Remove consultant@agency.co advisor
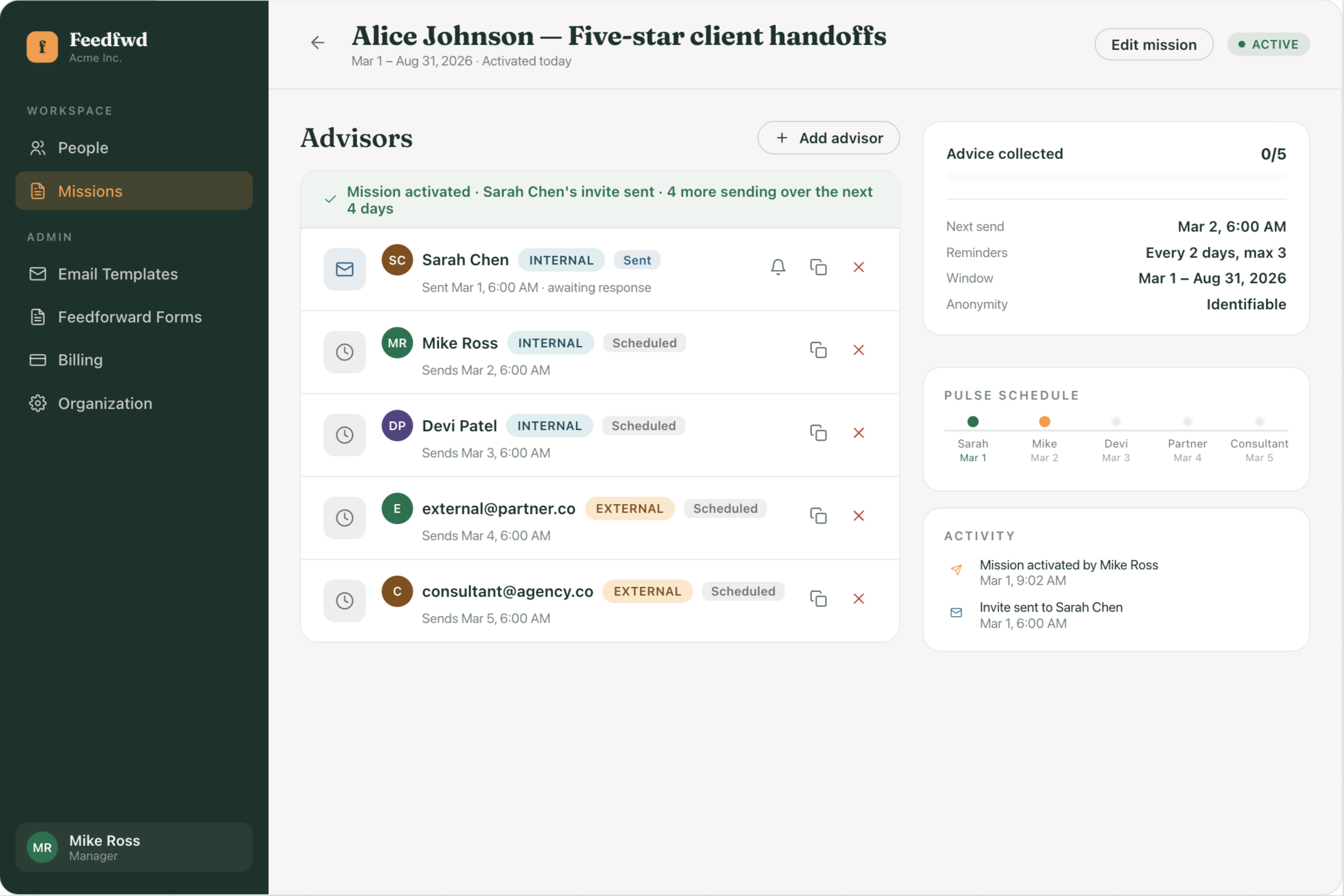Viewport: 1344px width, 896px height. pos(859,598)
